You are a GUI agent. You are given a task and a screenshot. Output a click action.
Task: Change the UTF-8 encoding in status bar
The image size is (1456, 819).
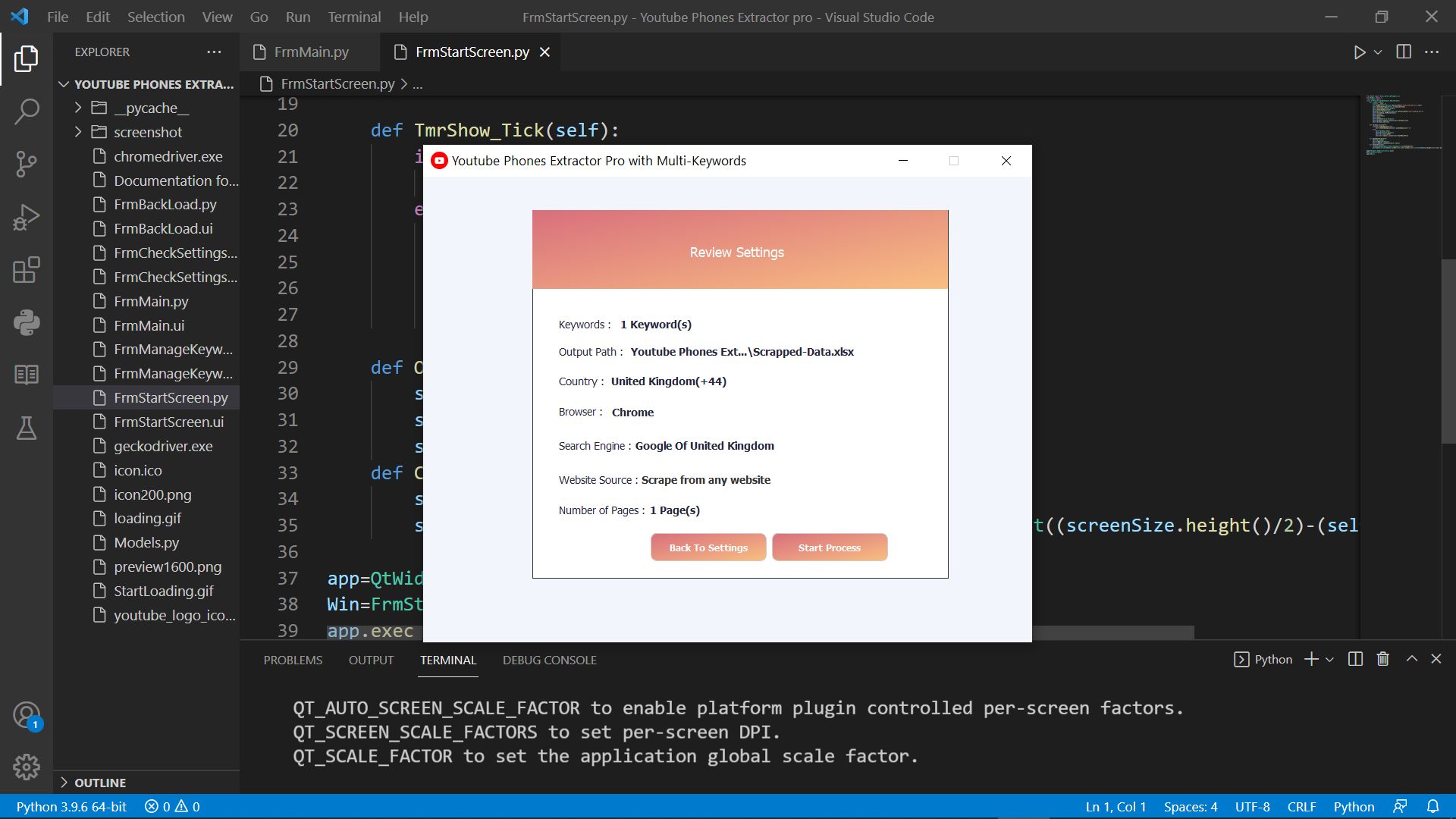pyautogui.click(x=1252, y=807)
